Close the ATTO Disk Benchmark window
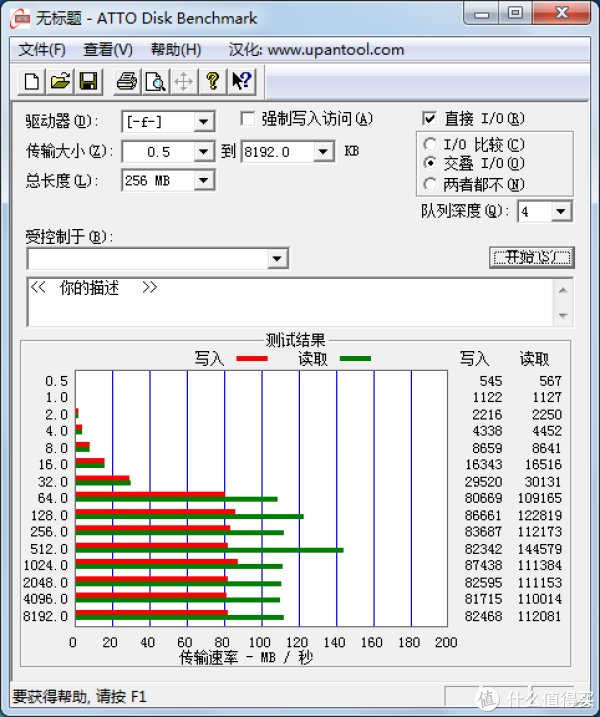Screen dimensions: 600x717 (562, 14)
